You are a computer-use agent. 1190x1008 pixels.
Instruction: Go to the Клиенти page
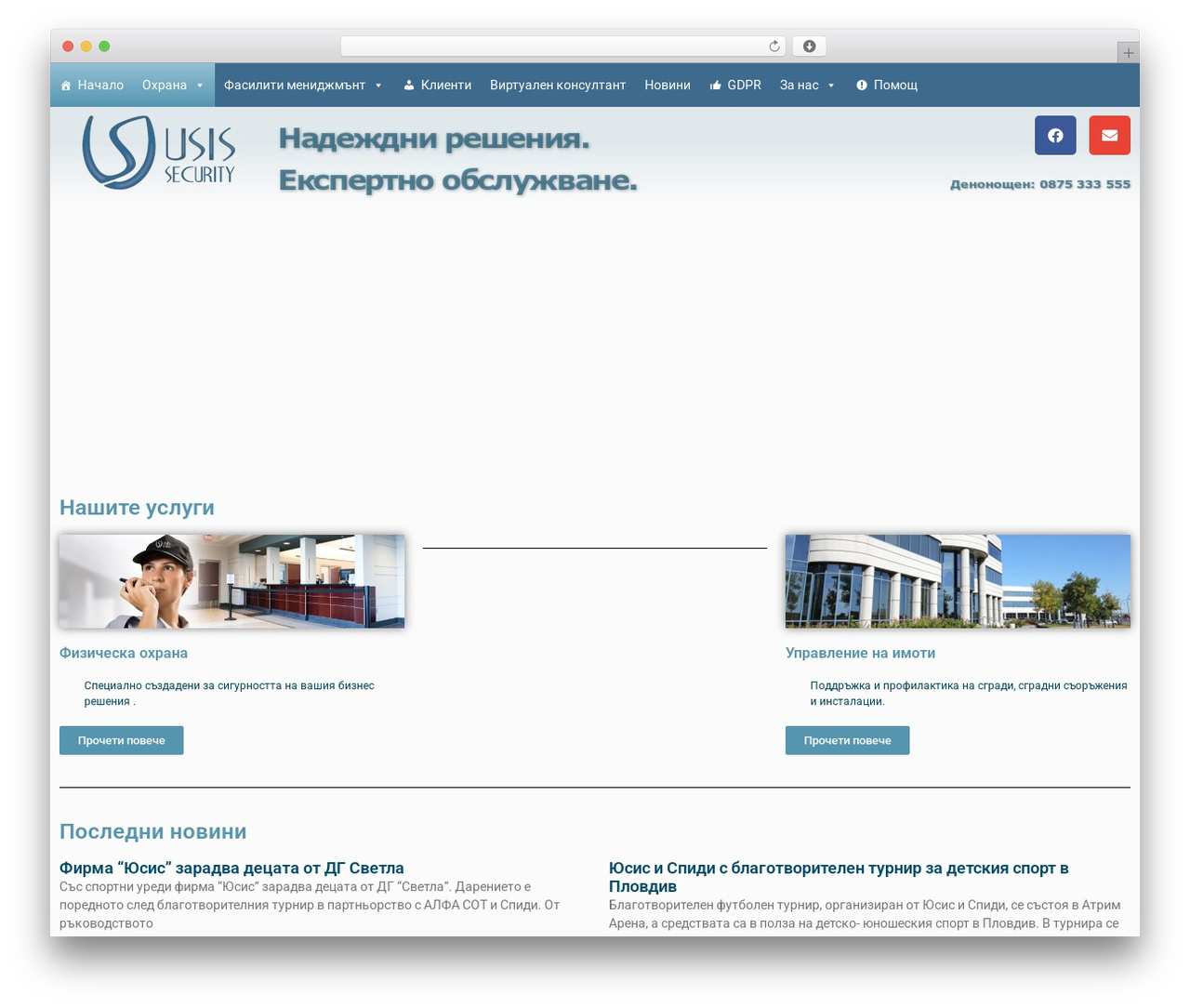(x=437, y=85)
